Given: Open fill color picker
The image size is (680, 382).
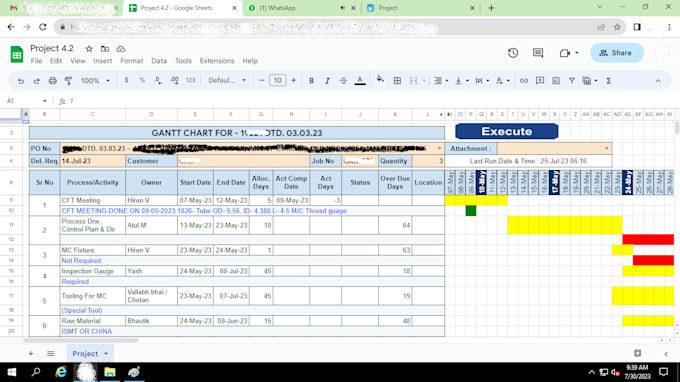Looking at the screenshot, I should click(380, 80).
